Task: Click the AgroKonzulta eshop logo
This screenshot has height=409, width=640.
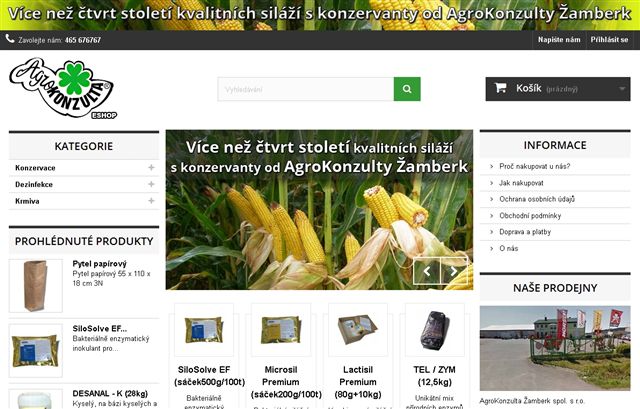Action: [x=63, y=88]
